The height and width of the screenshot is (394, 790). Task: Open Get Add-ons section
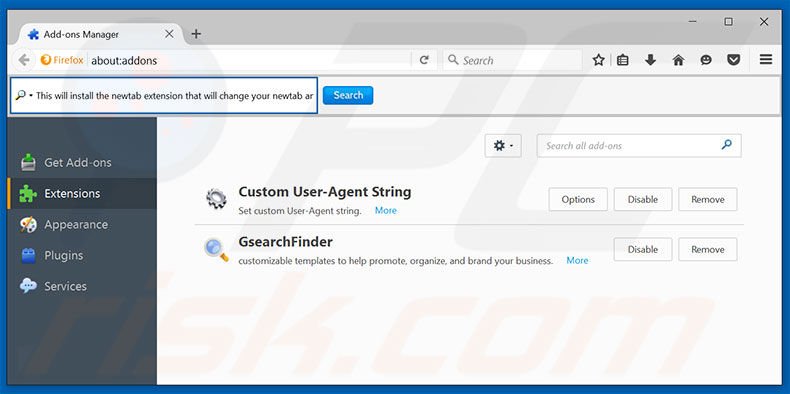point(82,162)
